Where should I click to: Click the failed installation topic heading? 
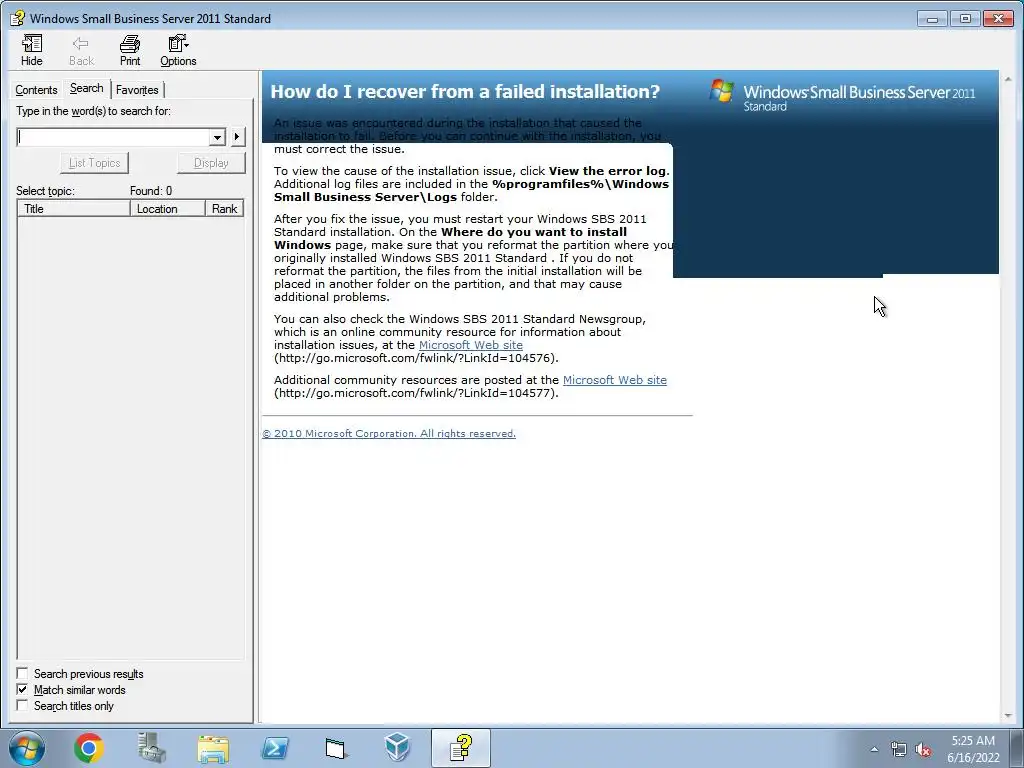coord(465,91)
